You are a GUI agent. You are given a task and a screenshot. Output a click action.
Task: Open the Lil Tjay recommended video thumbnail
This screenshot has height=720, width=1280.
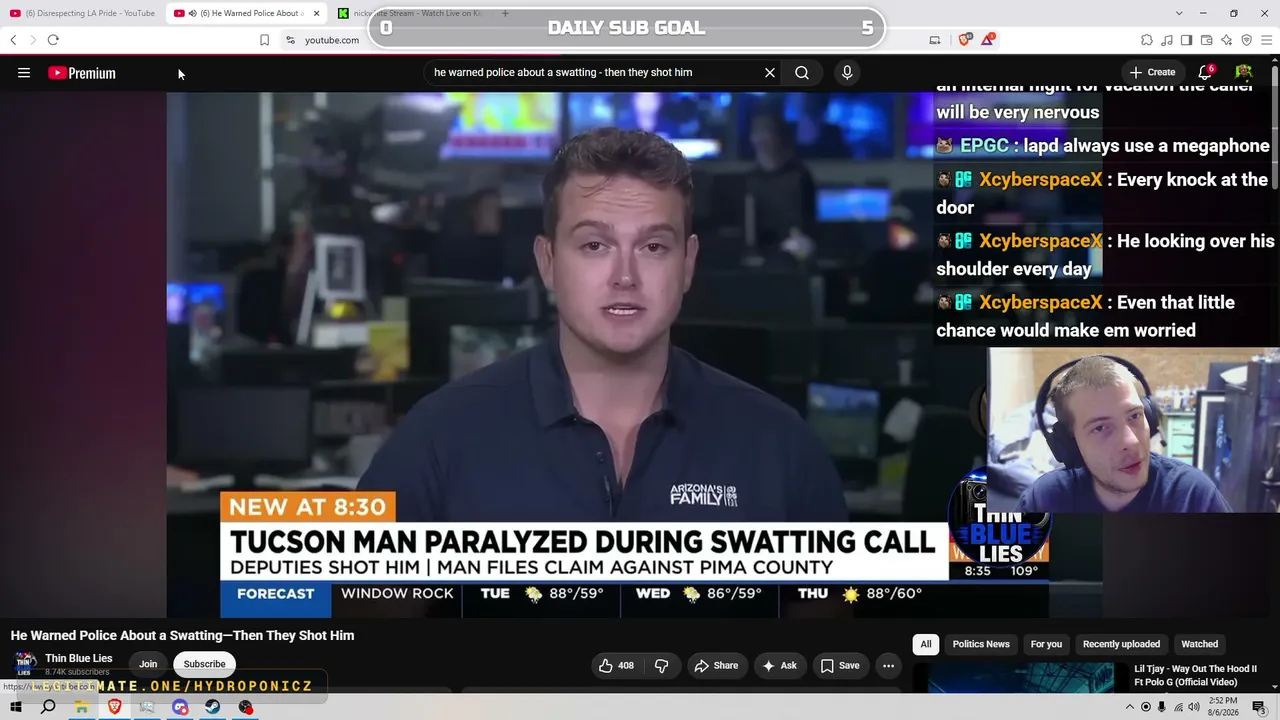1020,678
